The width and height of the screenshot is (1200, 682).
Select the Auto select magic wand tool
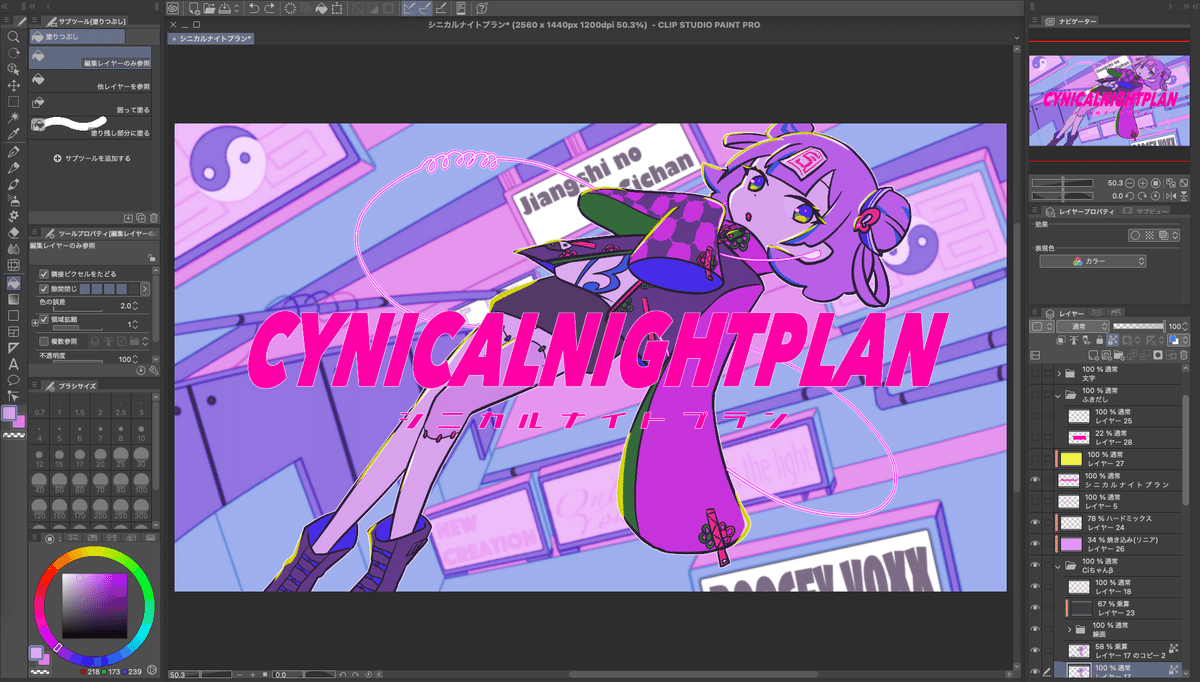point(13,117)
